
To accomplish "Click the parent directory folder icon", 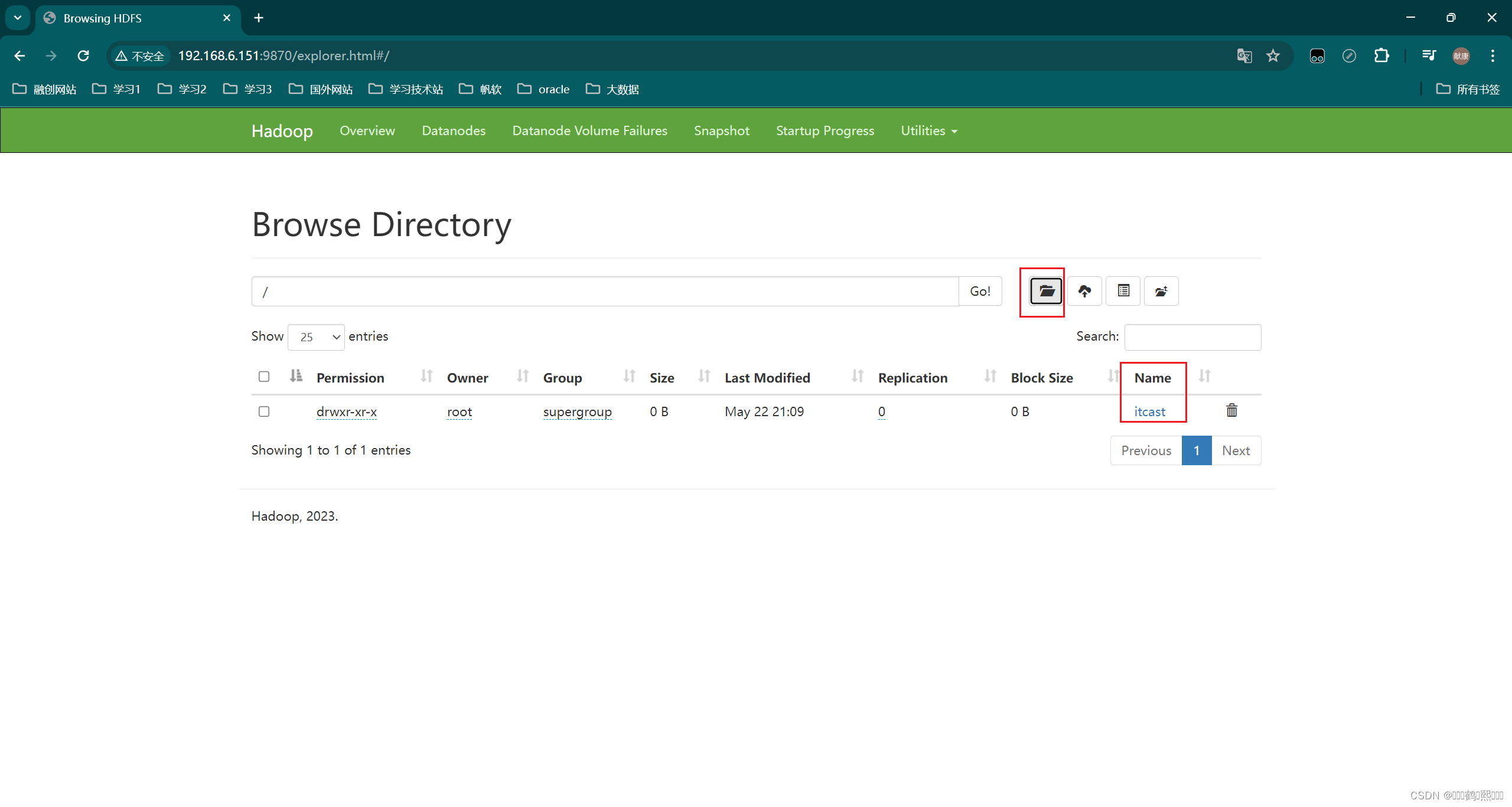I will 1161,291.
